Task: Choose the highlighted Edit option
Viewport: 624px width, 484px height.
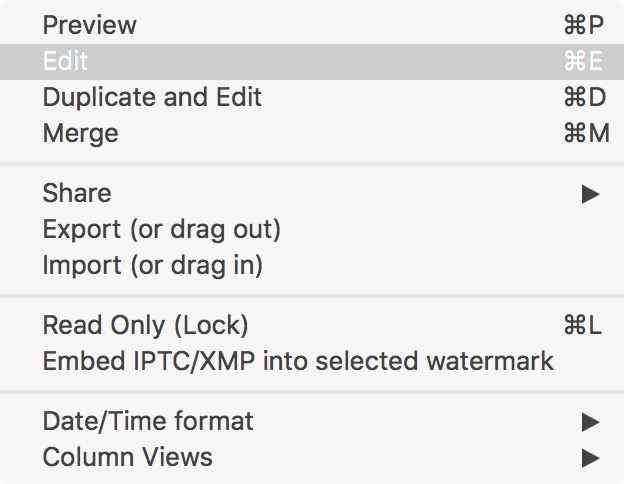Action: (65, 61)
